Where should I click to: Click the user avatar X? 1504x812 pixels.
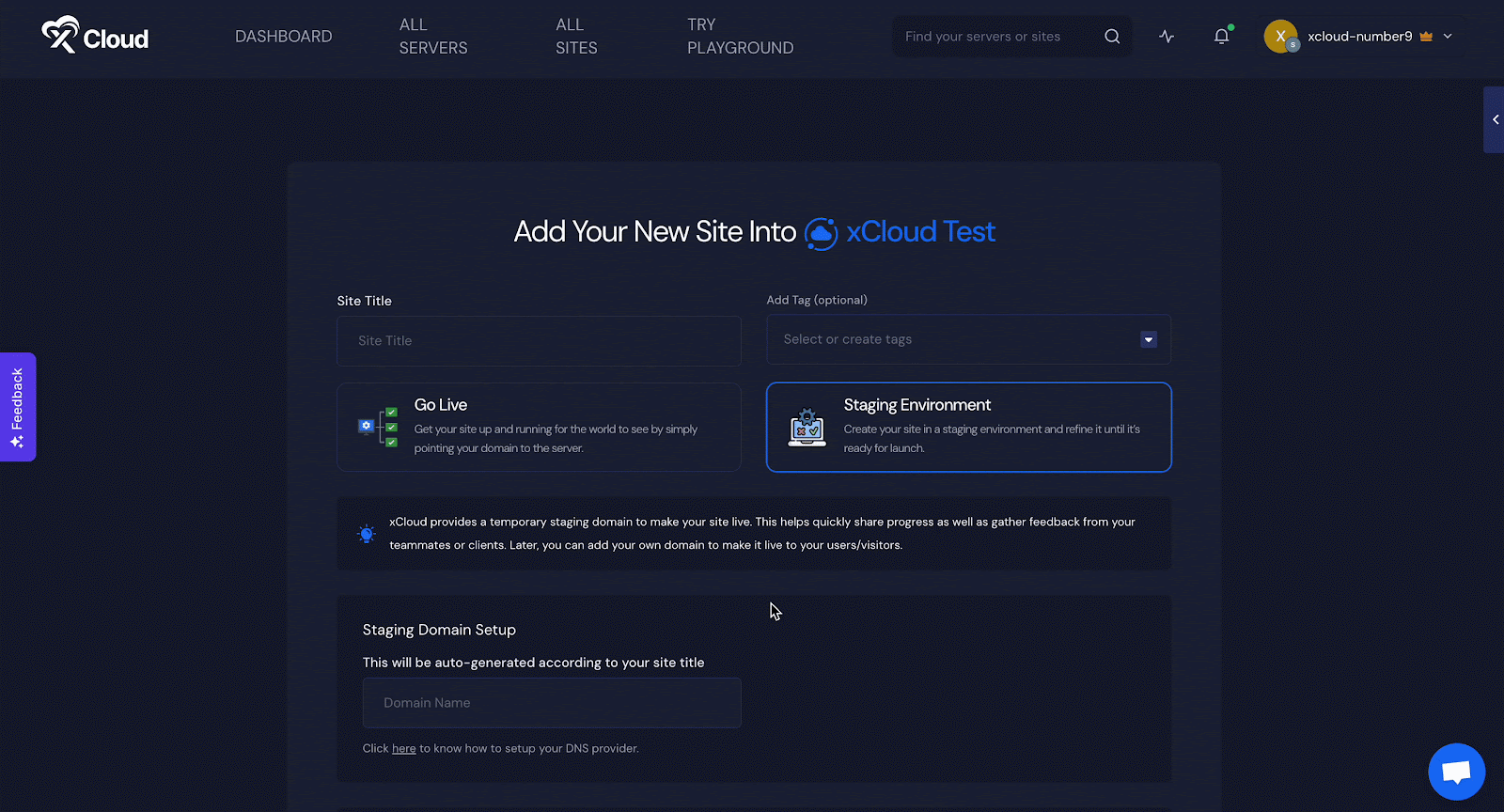[x=1280, y=37]
